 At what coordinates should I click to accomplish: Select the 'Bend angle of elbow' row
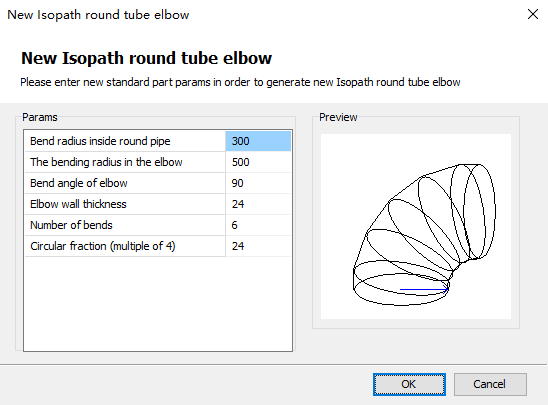(158, 183)
